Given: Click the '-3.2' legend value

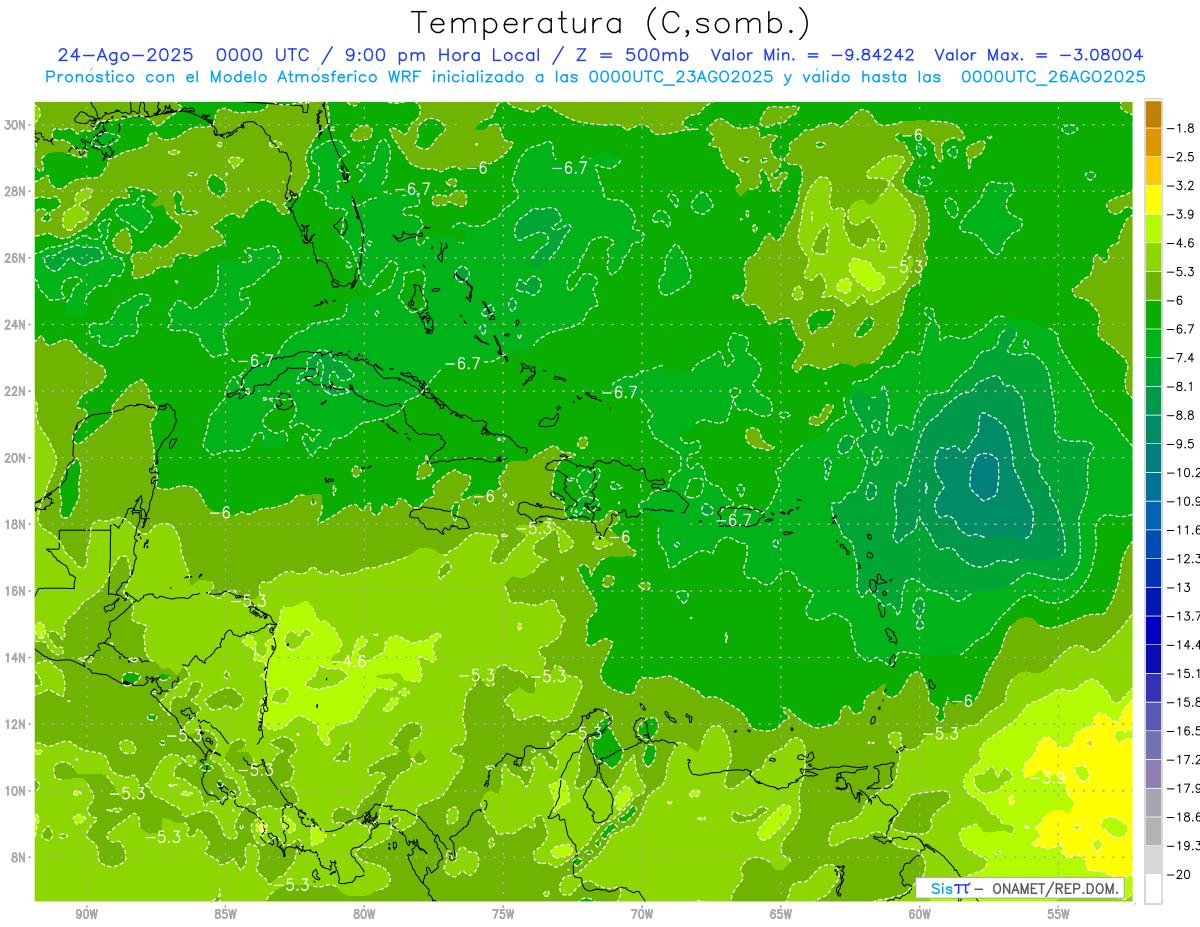Looking at the screenshot, I should (x=1181, y=186).
